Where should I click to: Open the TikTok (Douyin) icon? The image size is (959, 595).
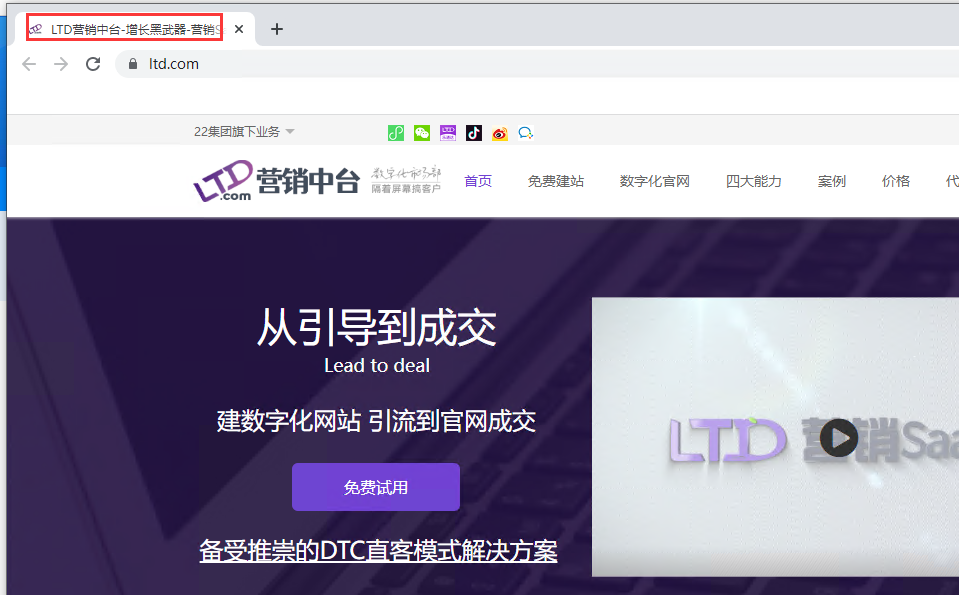(x=474, y=133)
